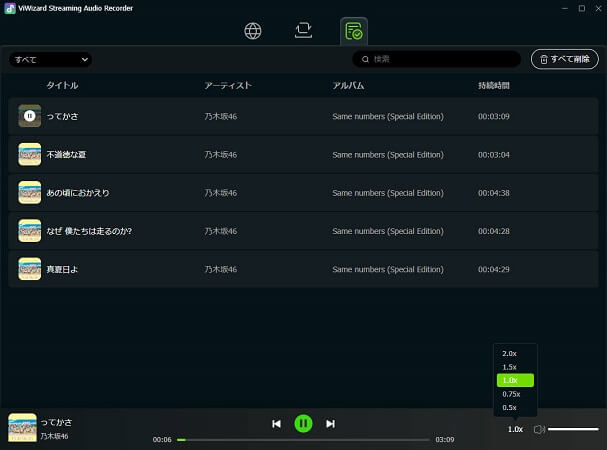Image resolution: width=607 pixels, height=450 pixels.
Task: Click the 乃木坂46 artist cell of 不道徳な夏
Action: 221,155
